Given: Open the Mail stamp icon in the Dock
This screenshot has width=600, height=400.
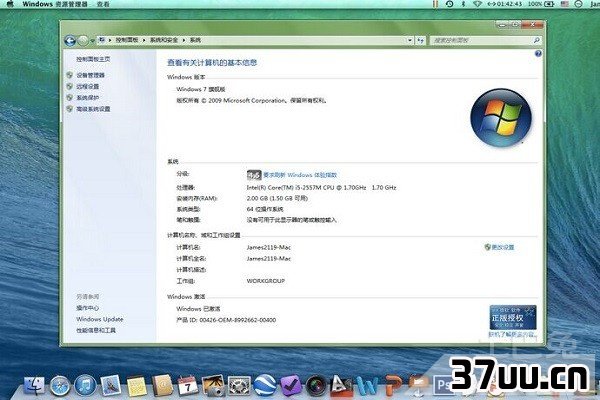Looking at the screenshot, I should click(x=111, y=385).
